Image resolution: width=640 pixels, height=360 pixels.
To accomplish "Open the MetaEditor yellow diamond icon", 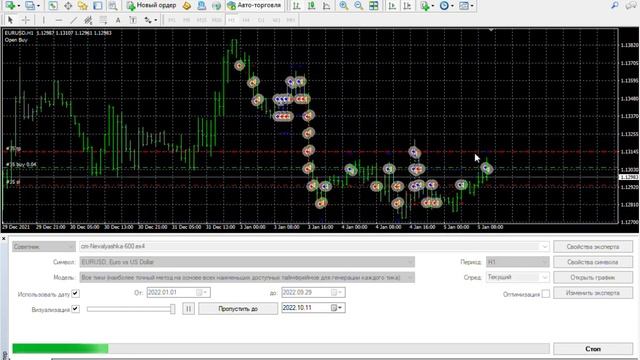I will 187,6.
